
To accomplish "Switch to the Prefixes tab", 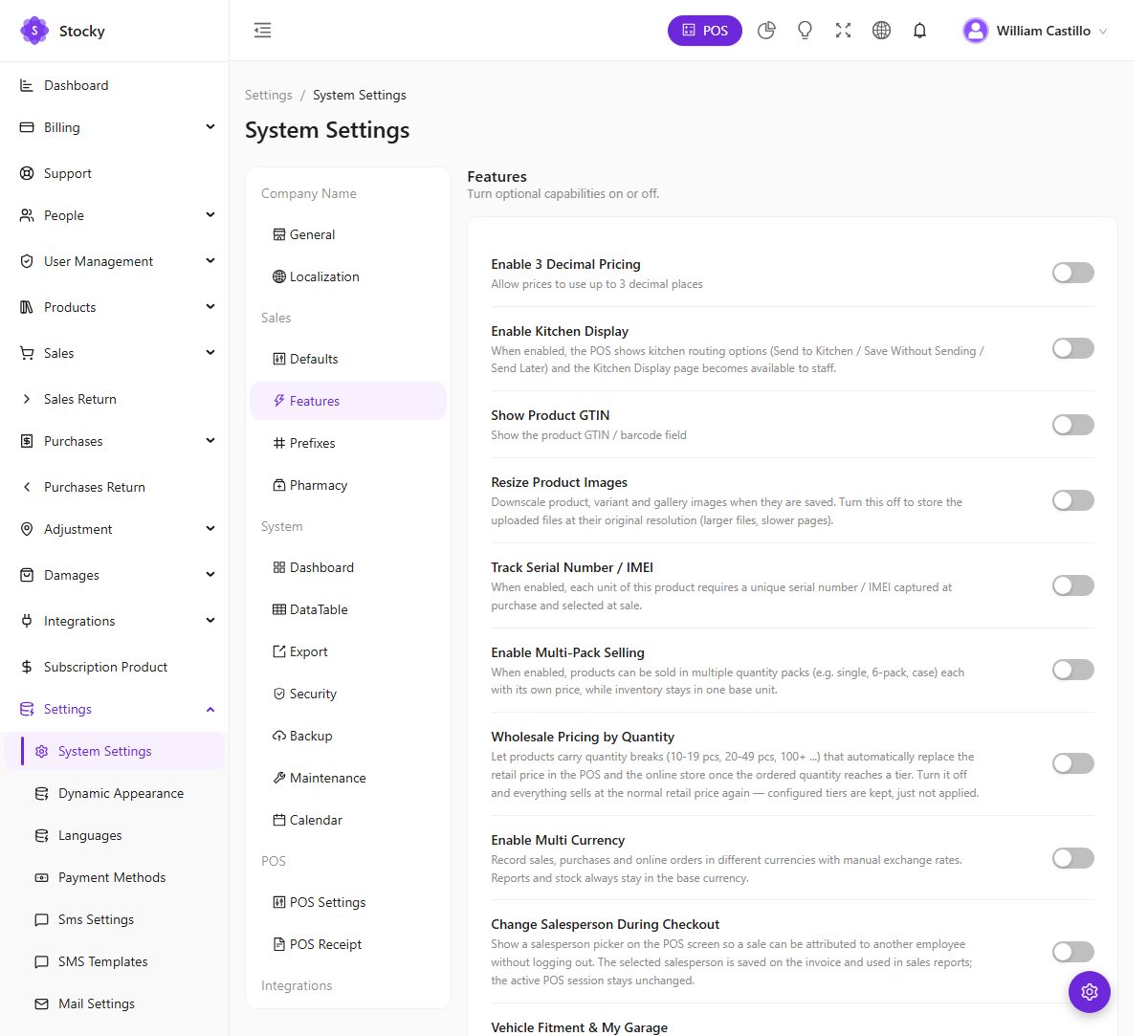I will [x=348, y=443].
